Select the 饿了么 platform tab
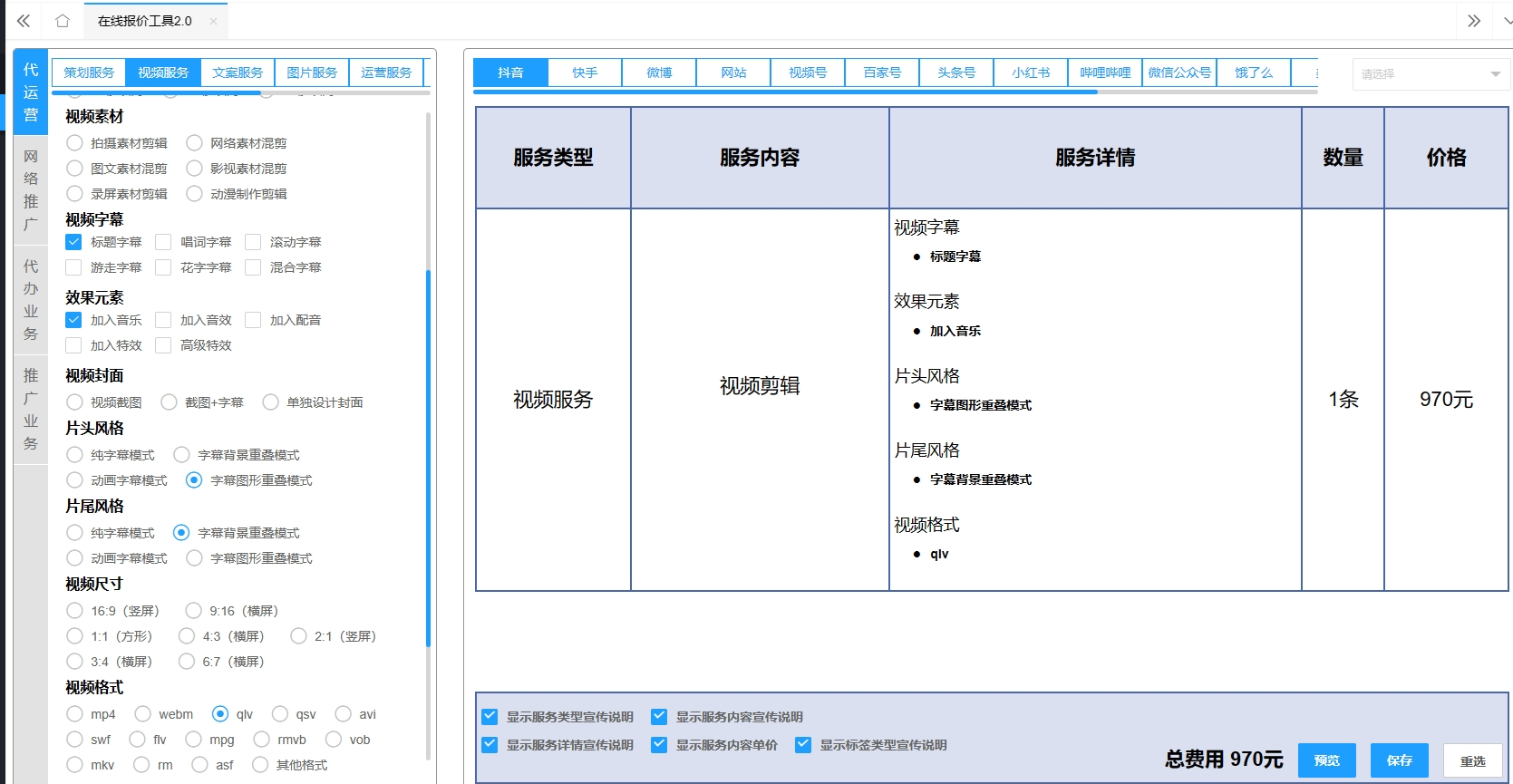Screen dimensions: 1513x784 point(1254,73)
